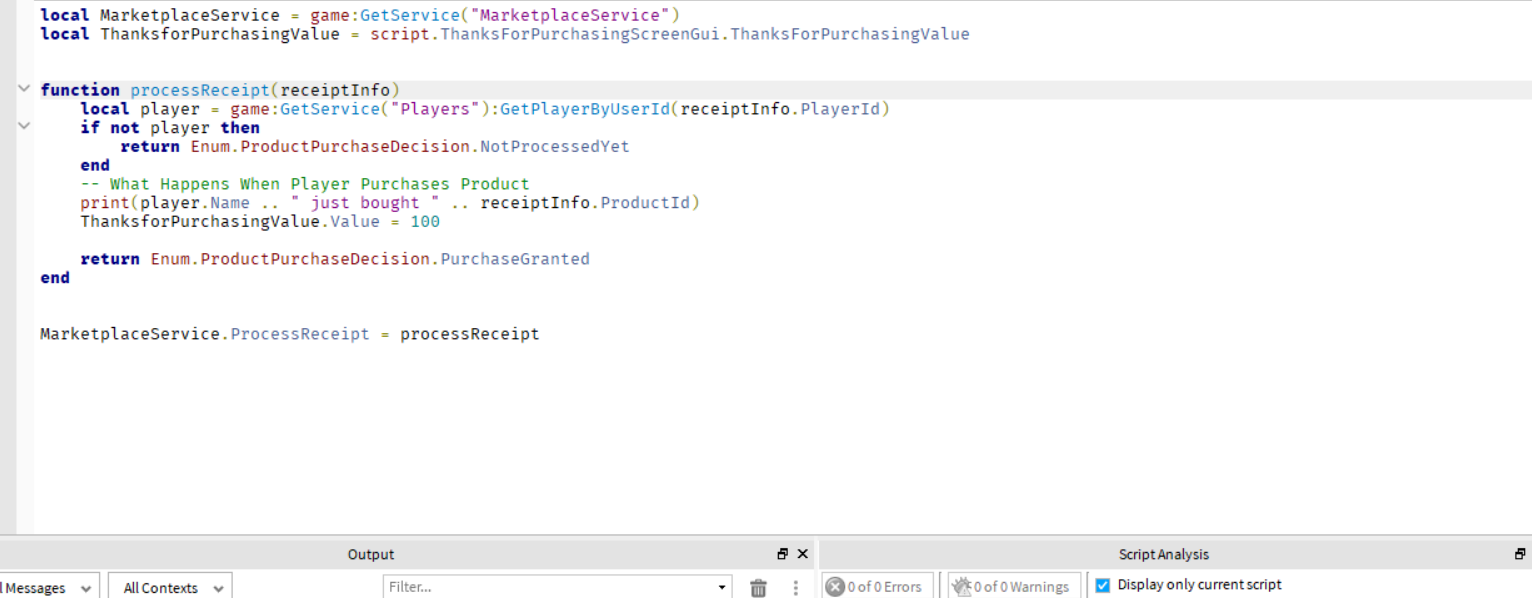Click the 0 of 0 Errors button

click(x=877, y=587)
